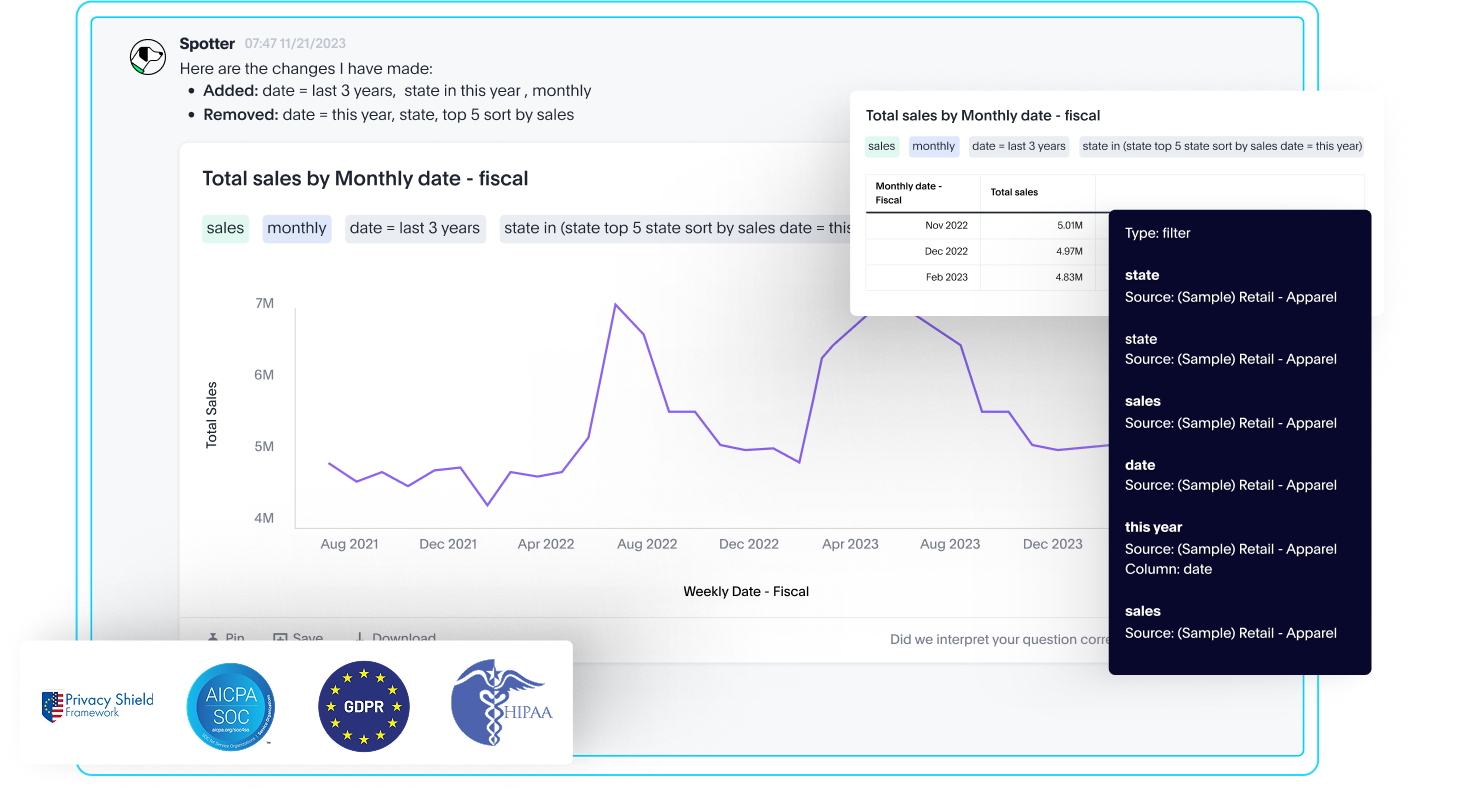Click the Aug 2022 peak on the sales line
Viewport: 1460px width, 801px height.
(x=617, y=303)
